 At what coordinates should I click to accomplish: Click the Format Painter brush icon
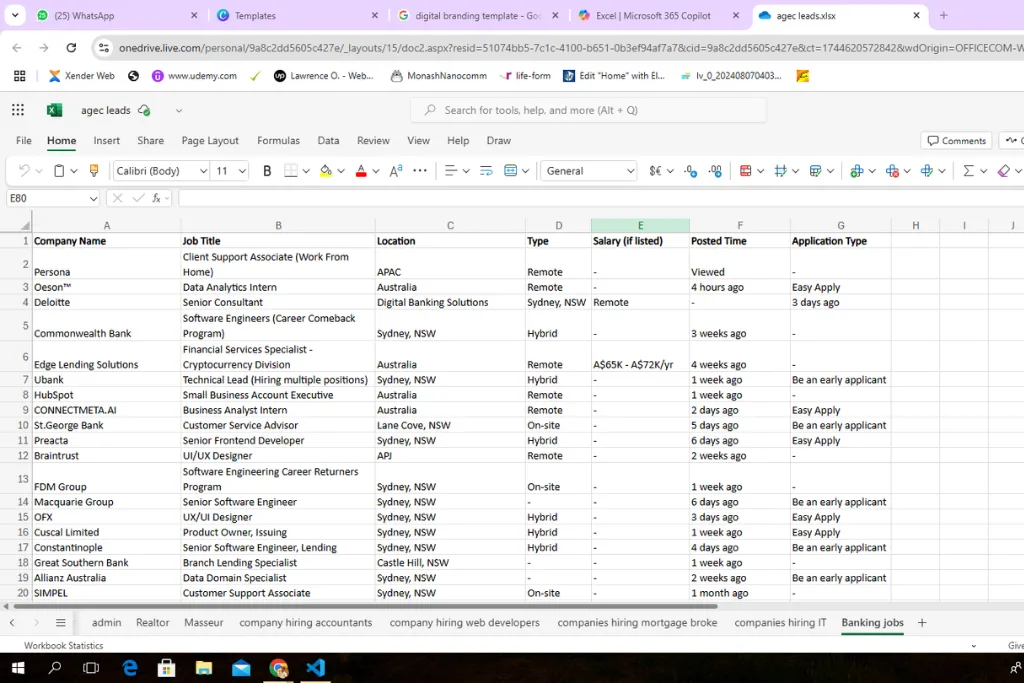[94, 171]
